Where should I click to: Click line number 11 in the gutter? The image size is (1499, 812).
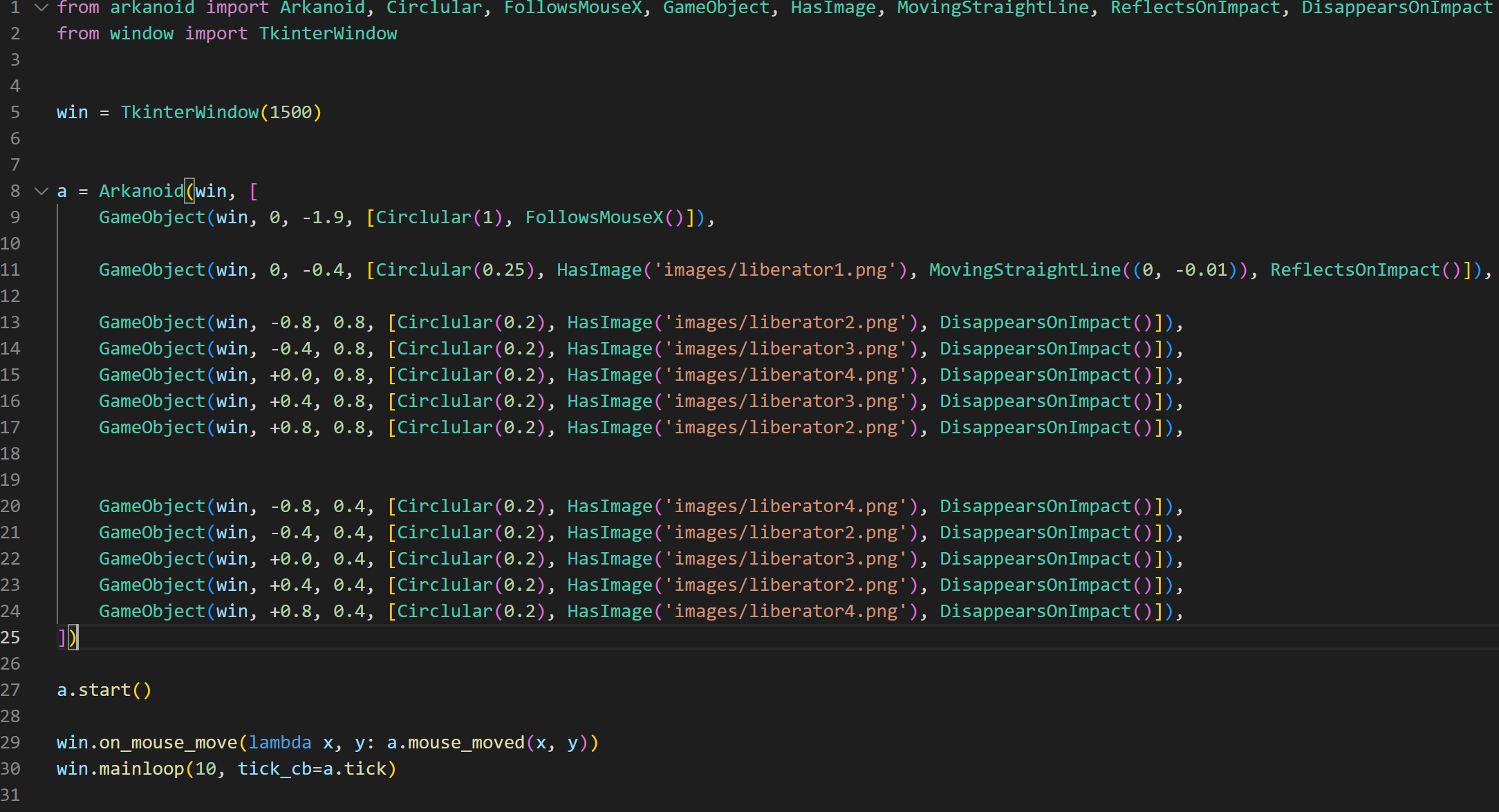(x=10, y=270)
